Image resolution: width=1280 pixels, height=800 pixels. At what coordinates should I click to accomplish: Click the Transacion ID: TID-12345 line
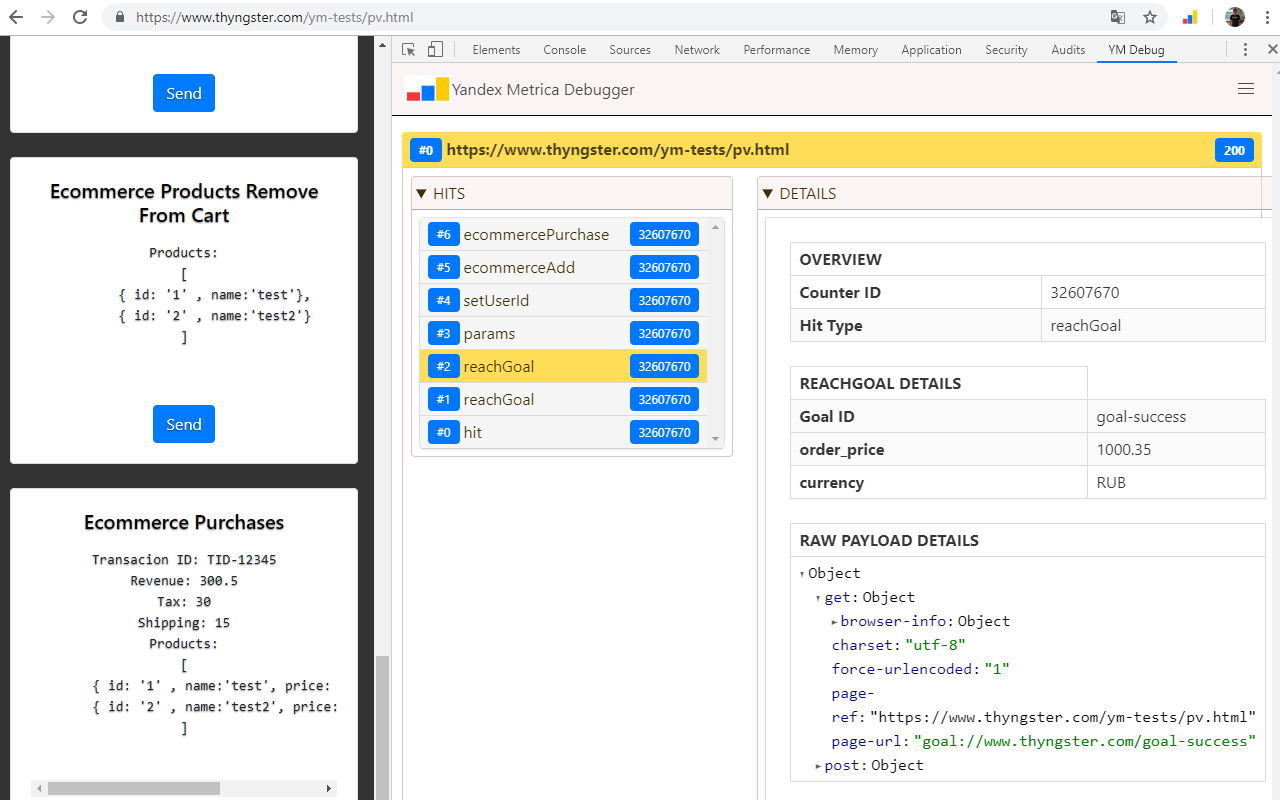(184, 560)
